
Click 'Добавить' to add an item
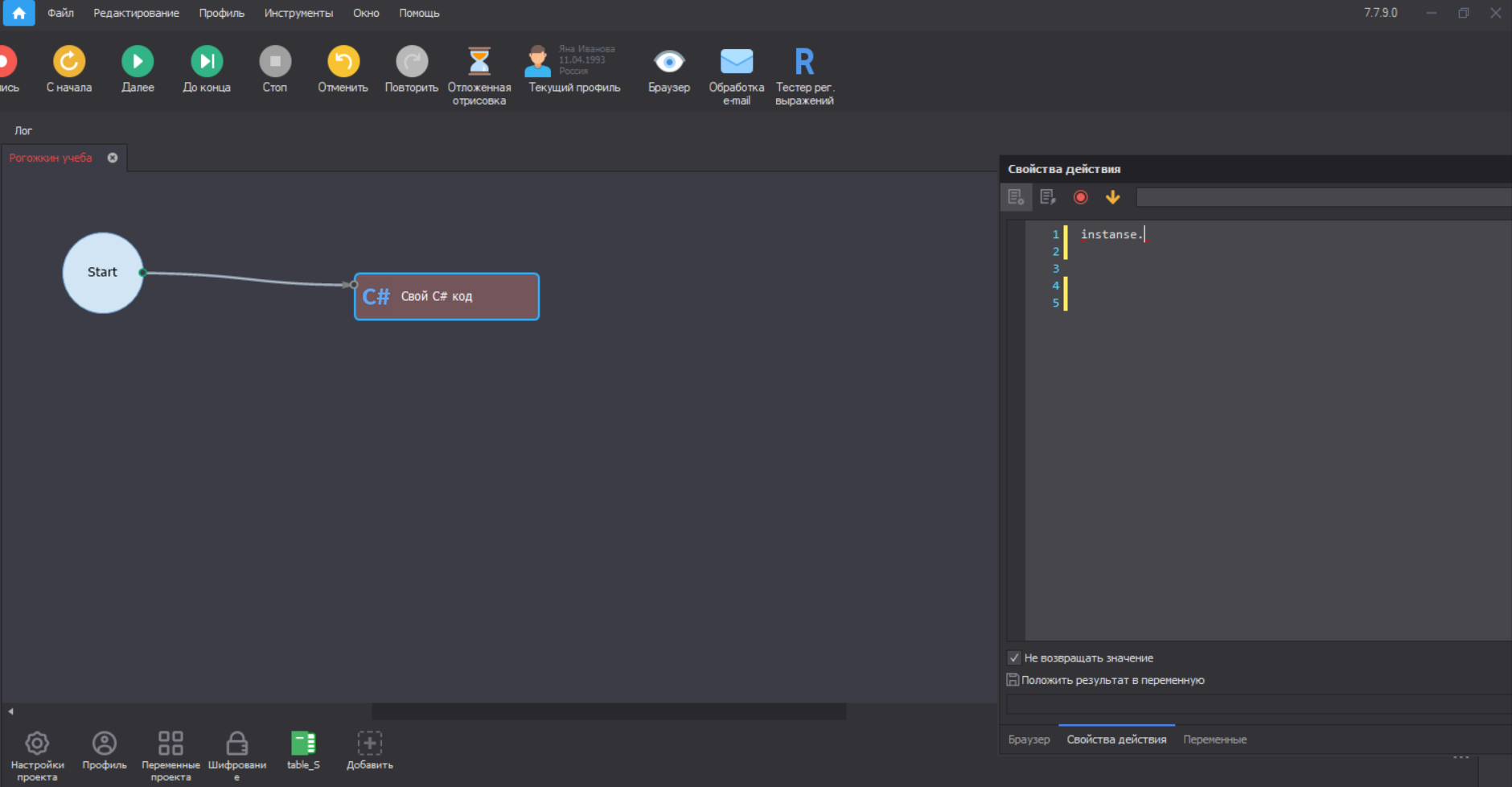[369, 744]
